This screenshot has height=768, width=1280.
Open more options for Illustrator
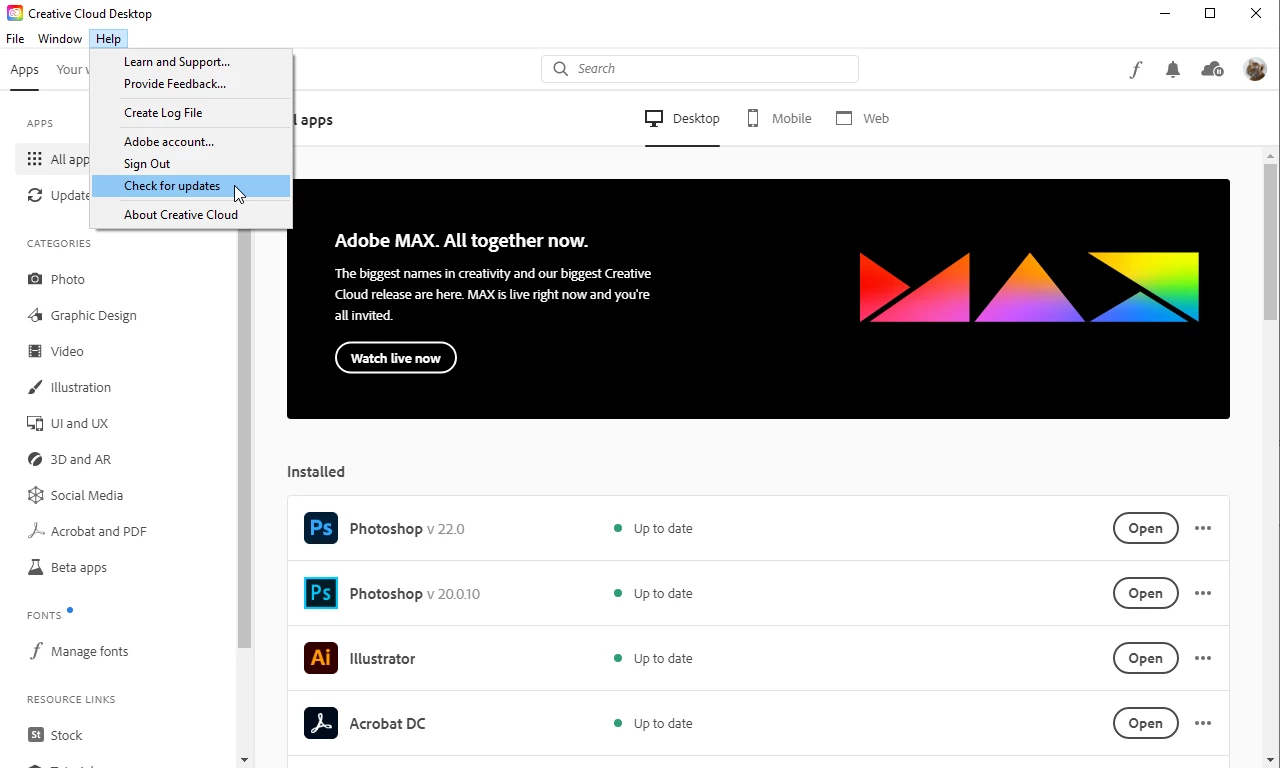(x=1203, y=658)
